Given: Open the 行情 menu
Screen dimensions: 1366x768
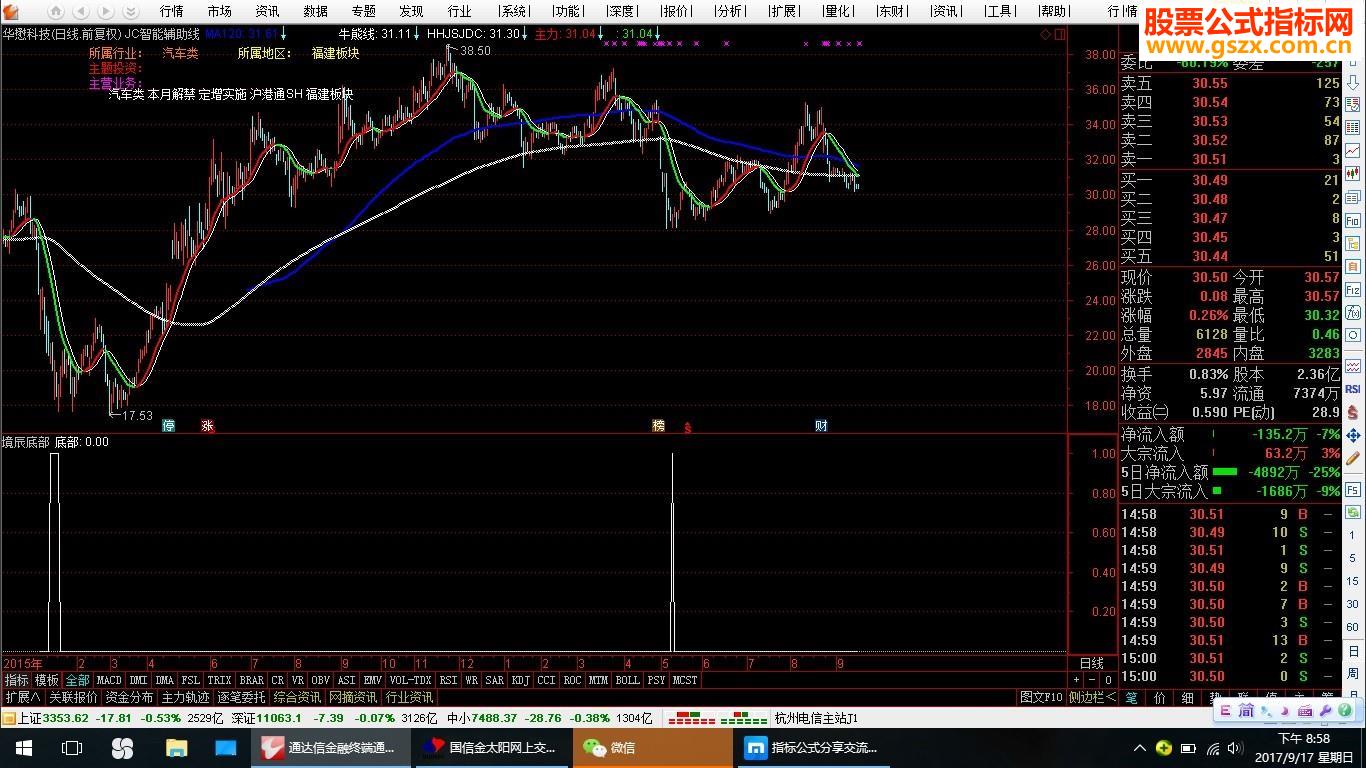Looking at the screenshot, I should (172, 11).
